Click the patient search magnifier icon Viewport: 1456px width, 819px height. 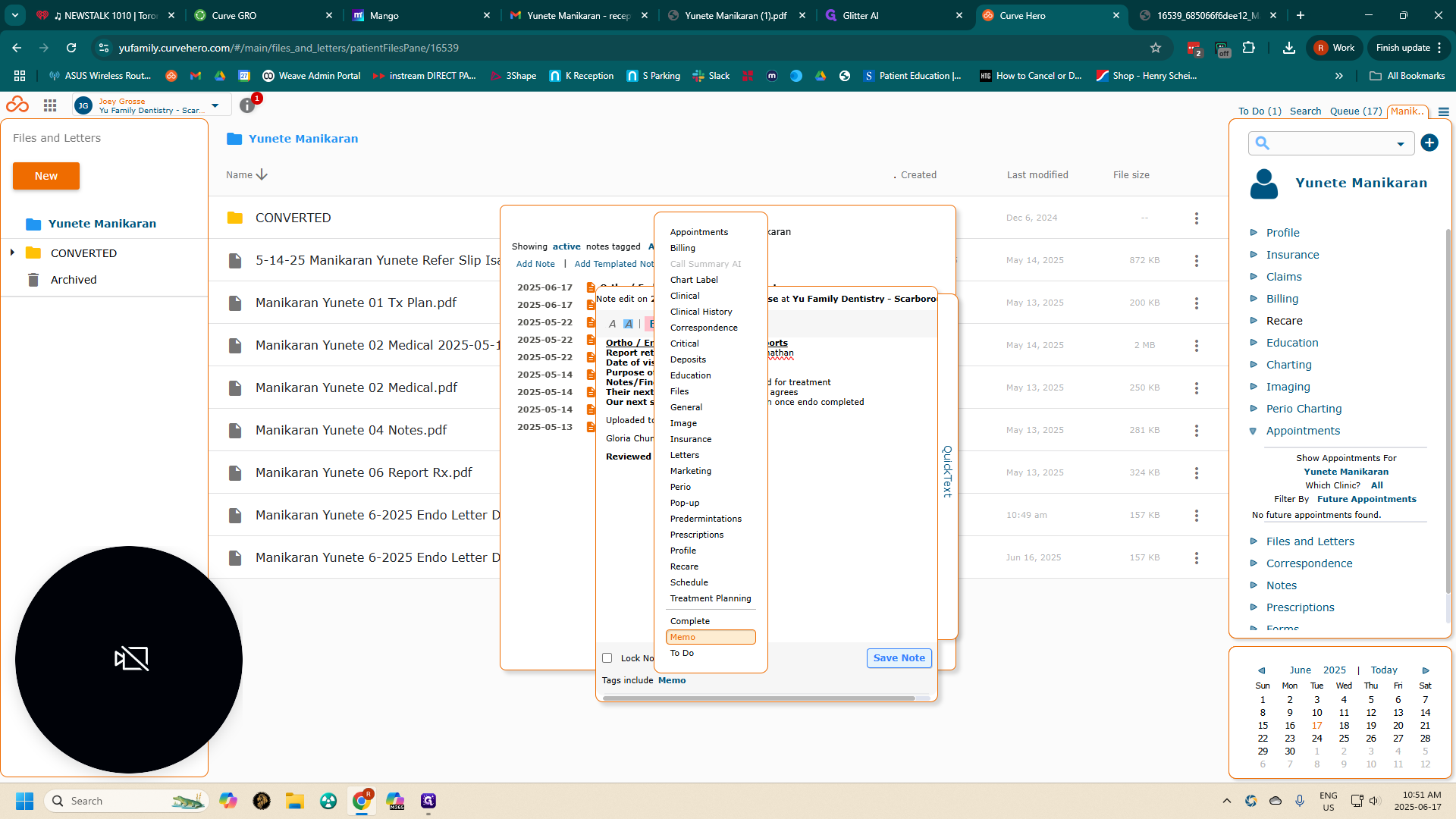(x=1263, y=143)
